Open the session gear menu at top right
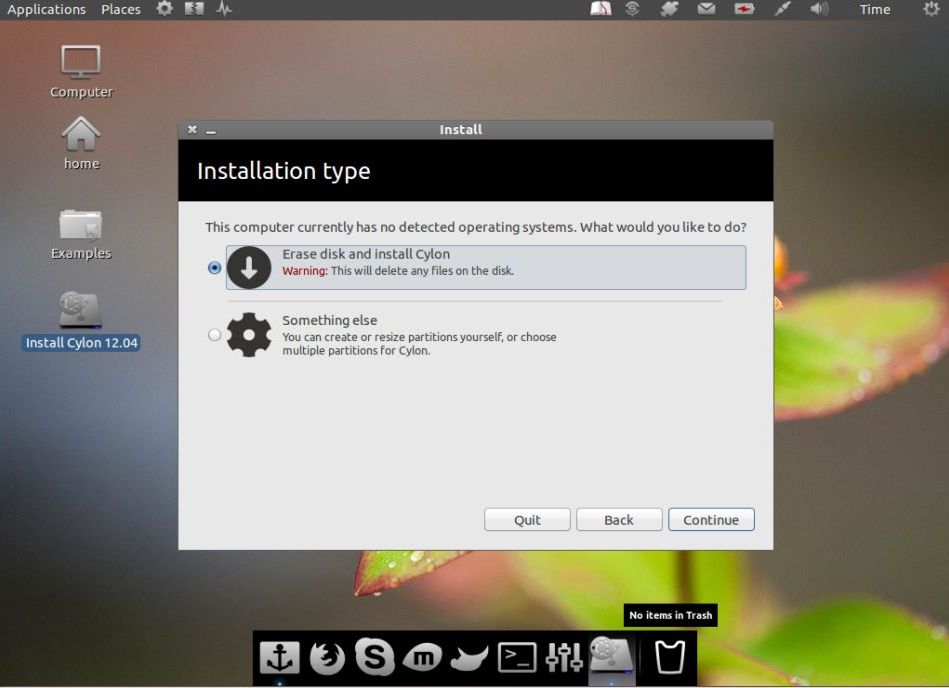The width and height of the screenshot is (949, 688). coord(931,9)
